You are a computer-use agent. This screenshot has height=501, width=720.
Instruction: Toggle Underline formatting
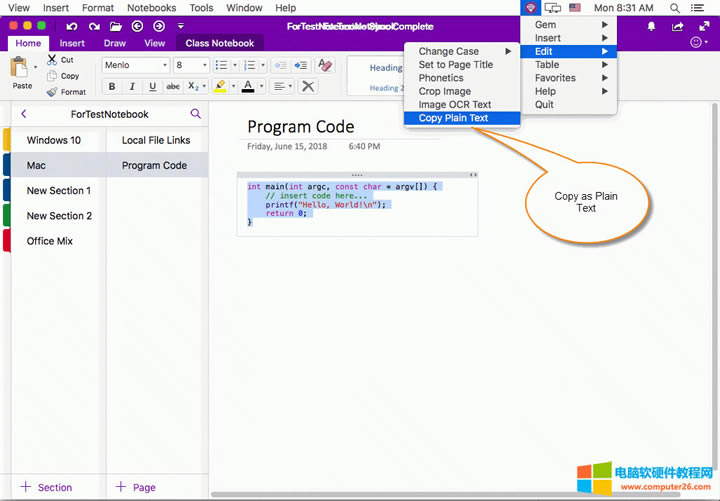pos(152,87)
